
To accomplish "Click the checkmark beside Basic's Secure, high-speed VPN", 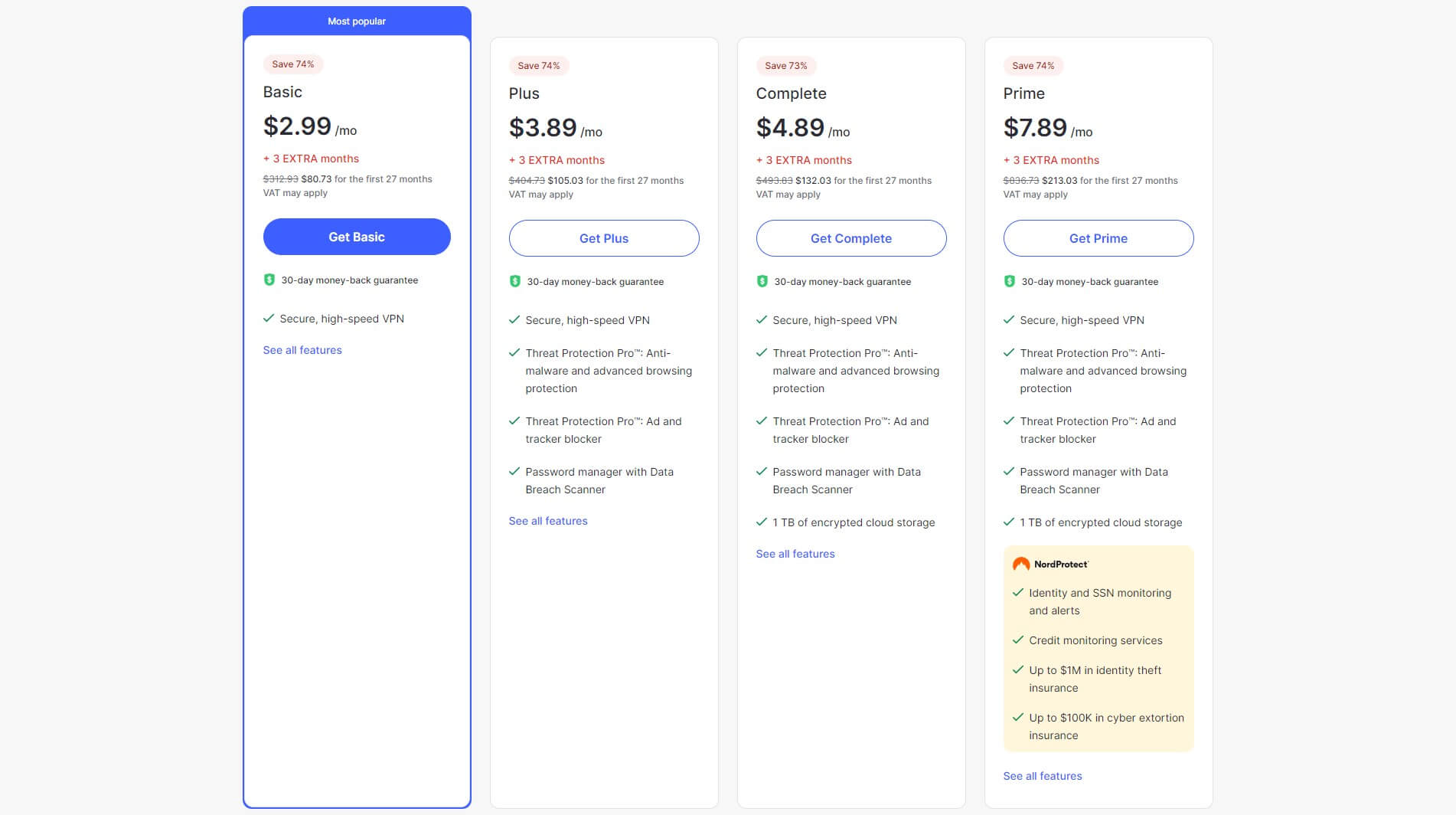I will (x=269, y=318).
